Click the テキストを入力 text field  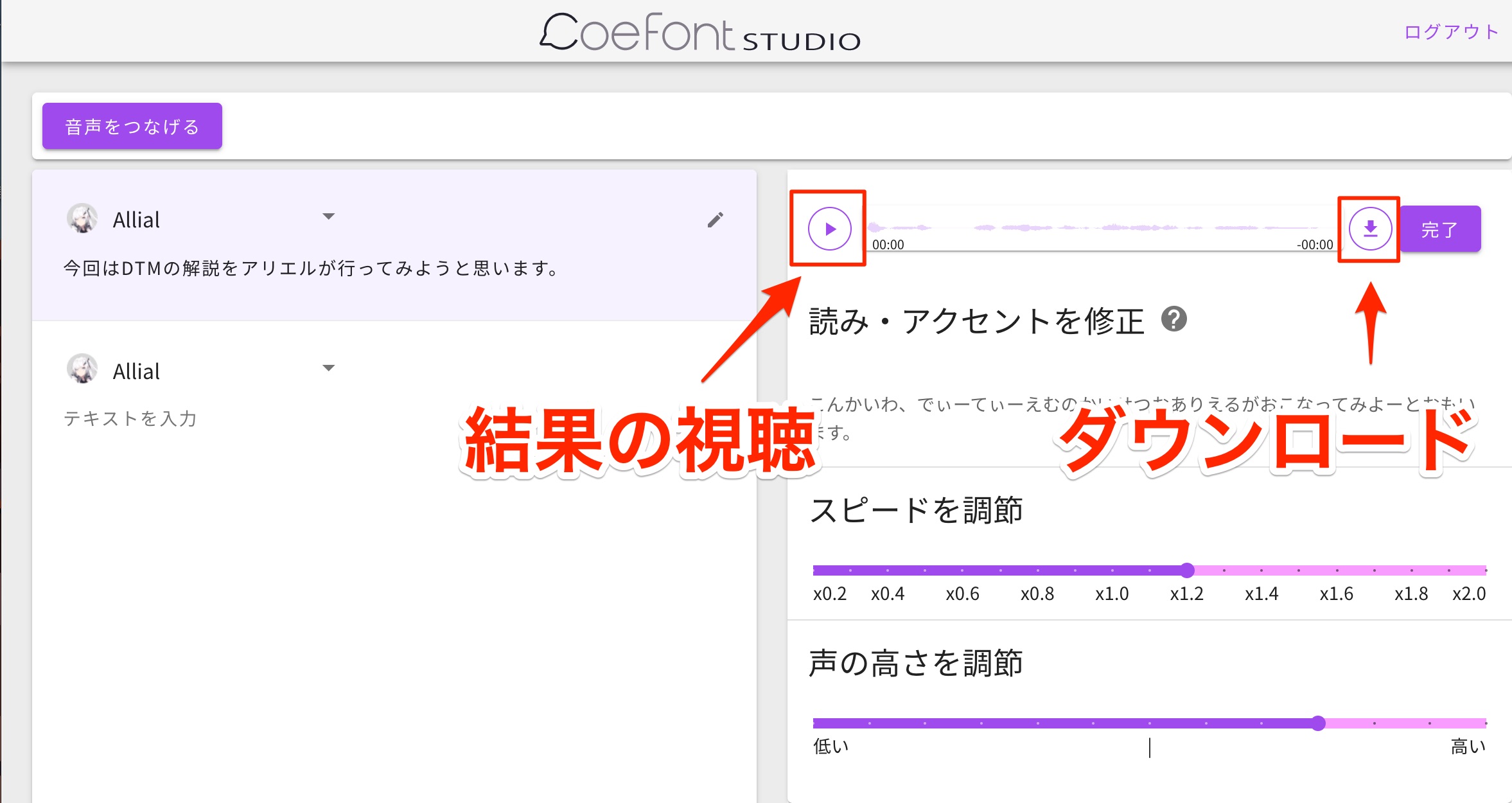pyautogui.click(x=130, y=418)
